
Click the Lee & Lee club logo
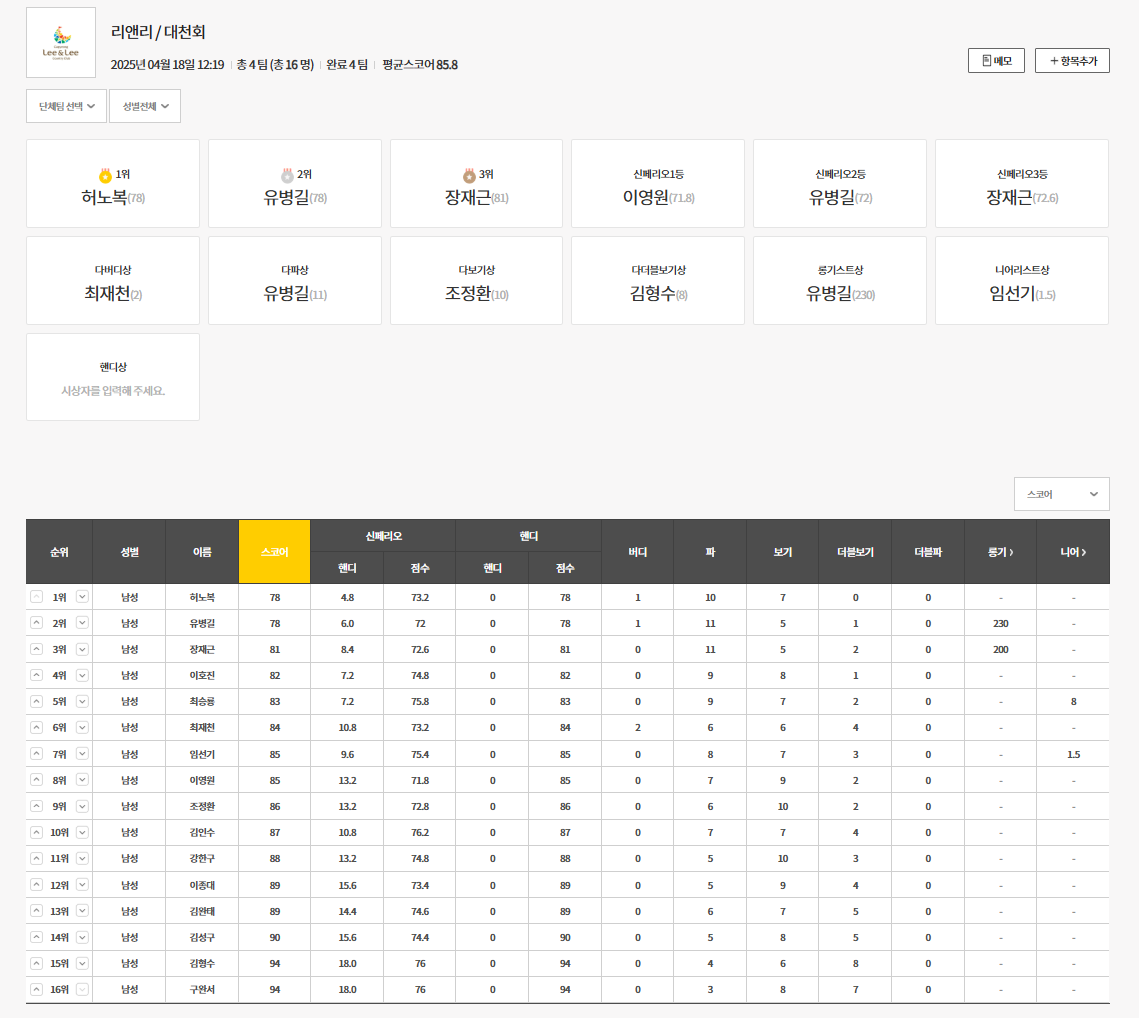[x=61, y=43]
